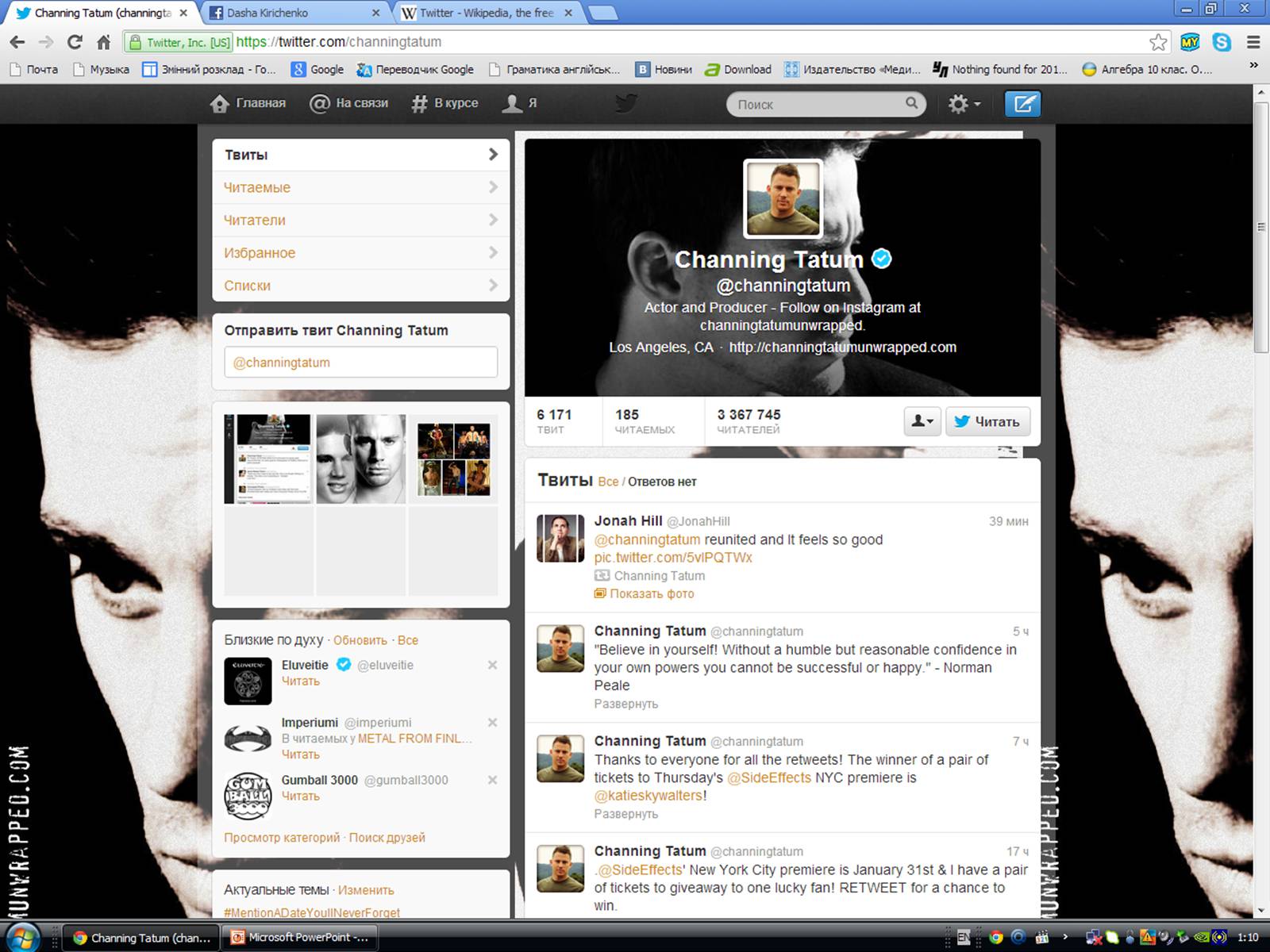1270x952 pixels.
Task: Expand the ticket winner tweet
Action: coord(626,814)
